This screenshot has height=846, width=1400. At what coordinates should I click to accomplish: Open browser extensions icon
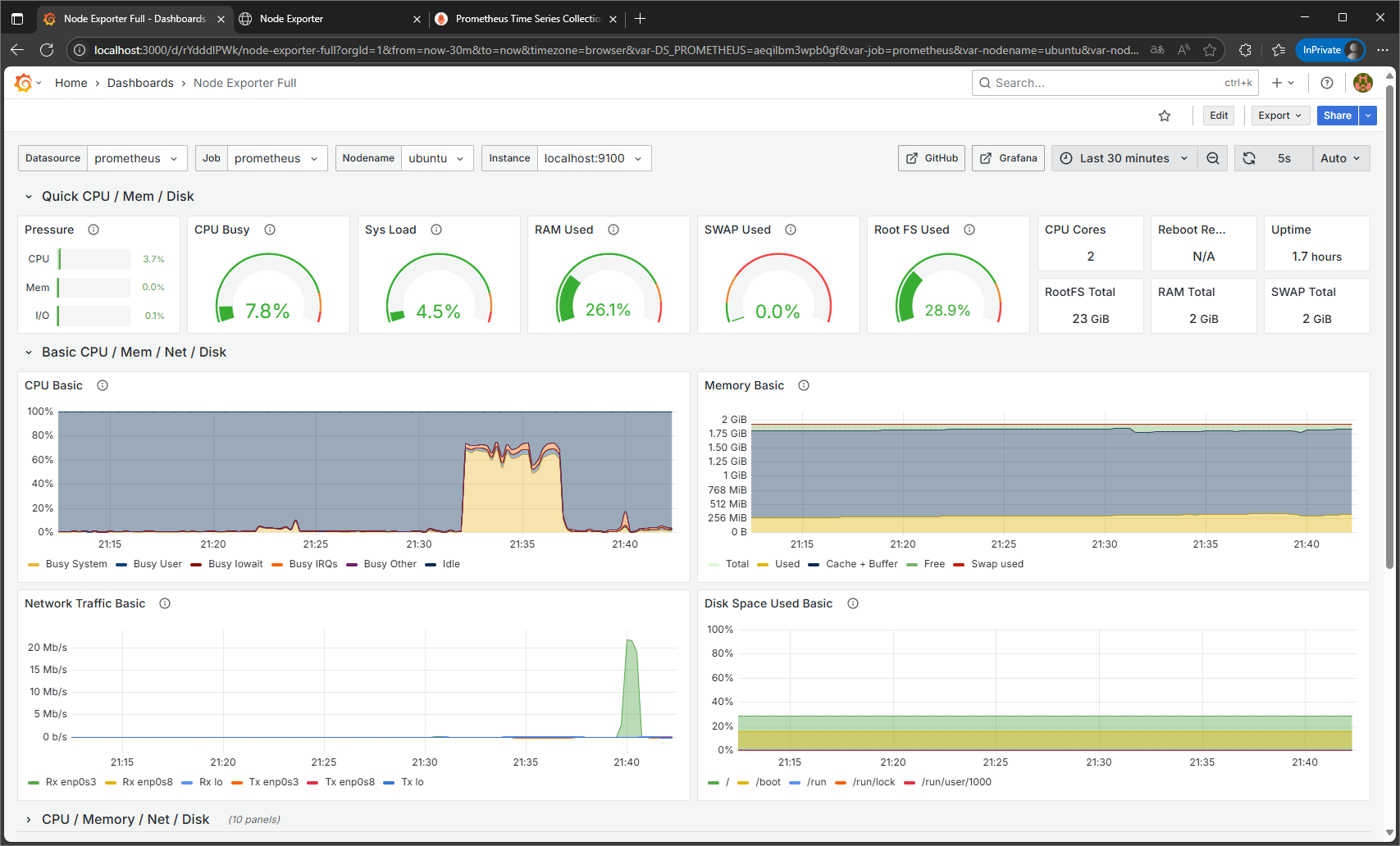tap(1245, 50)
